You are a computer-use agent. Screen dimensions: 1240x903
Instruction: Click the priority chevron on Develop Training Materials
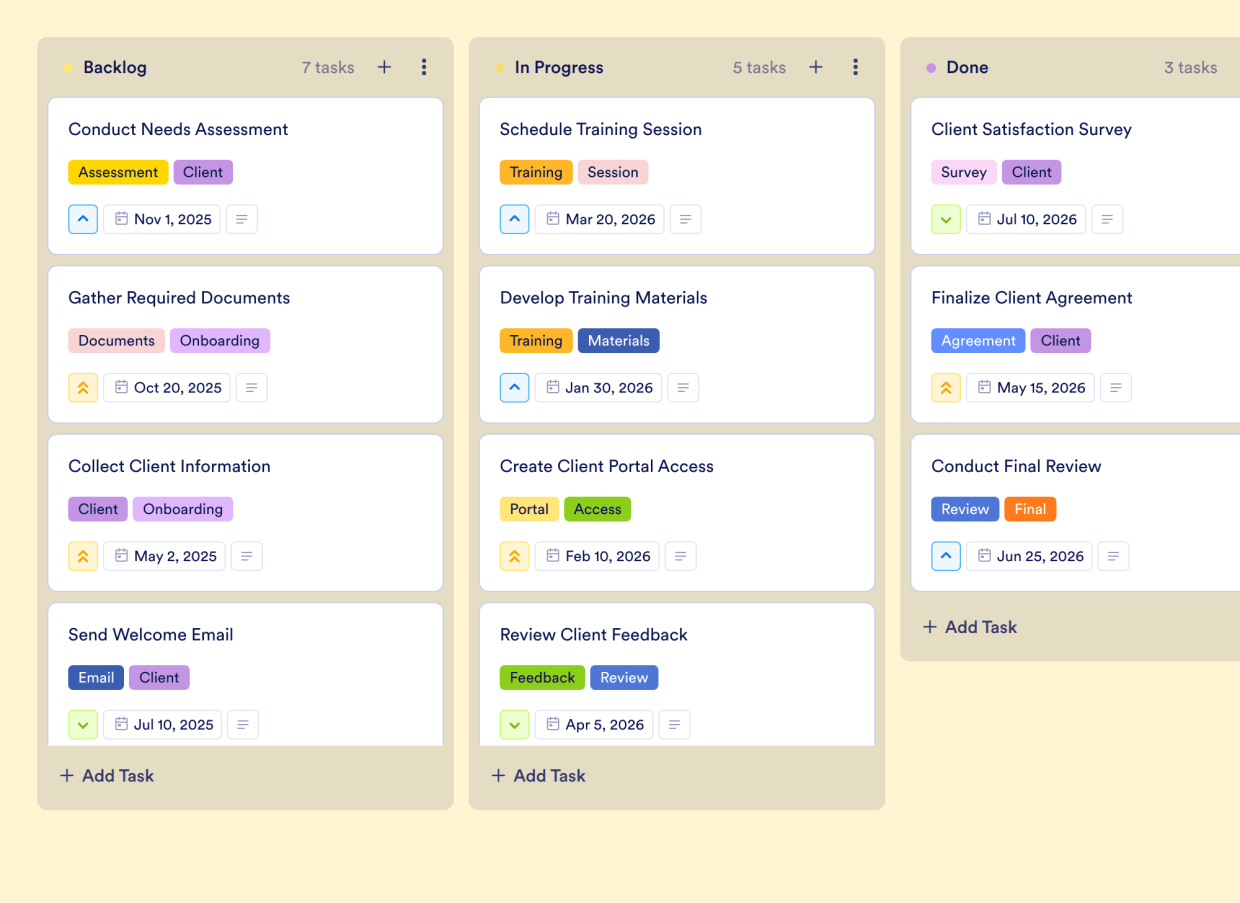[514, 387]
